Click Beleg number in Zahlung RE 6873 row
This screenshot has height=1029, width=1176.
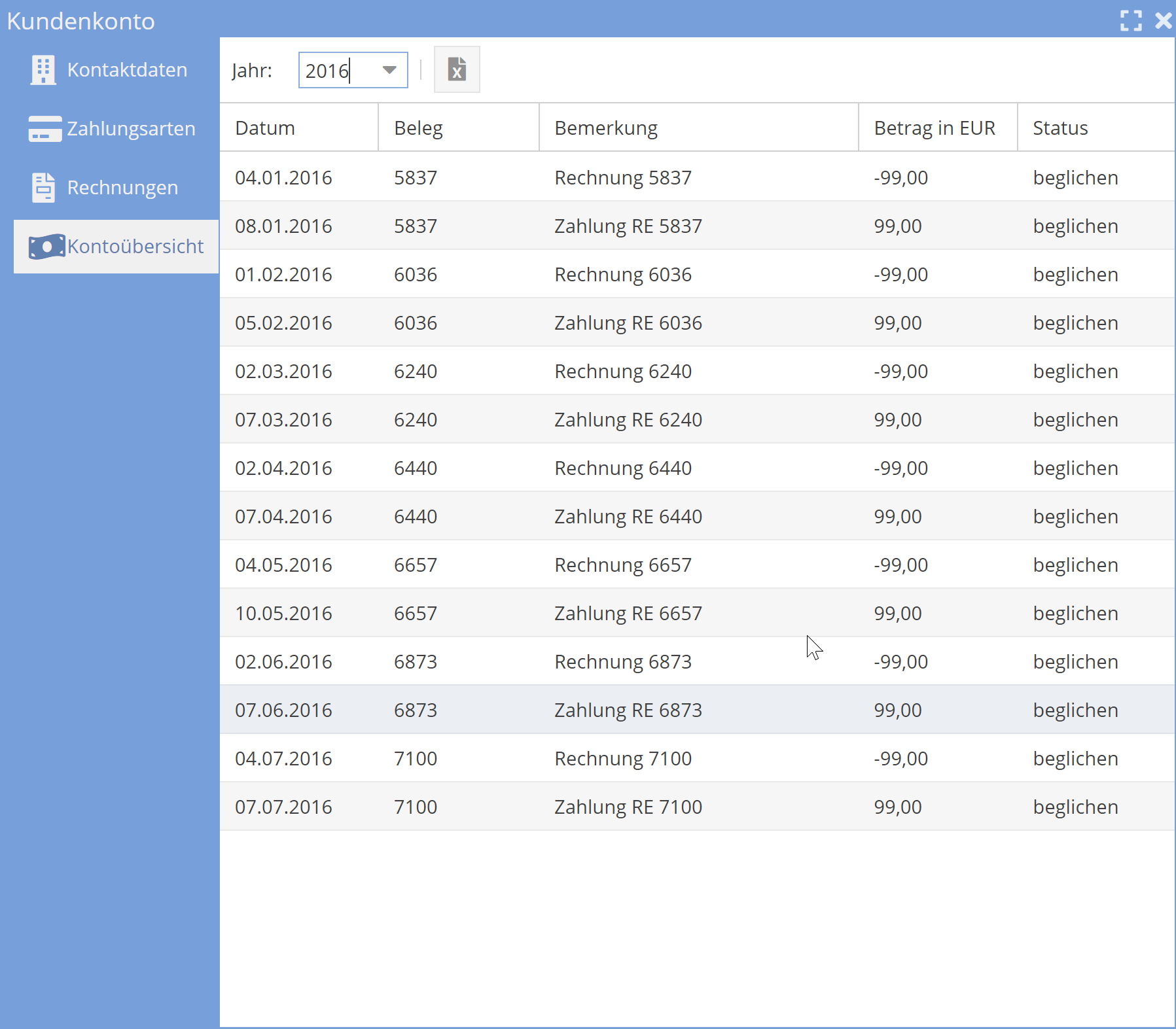[416, 710]
